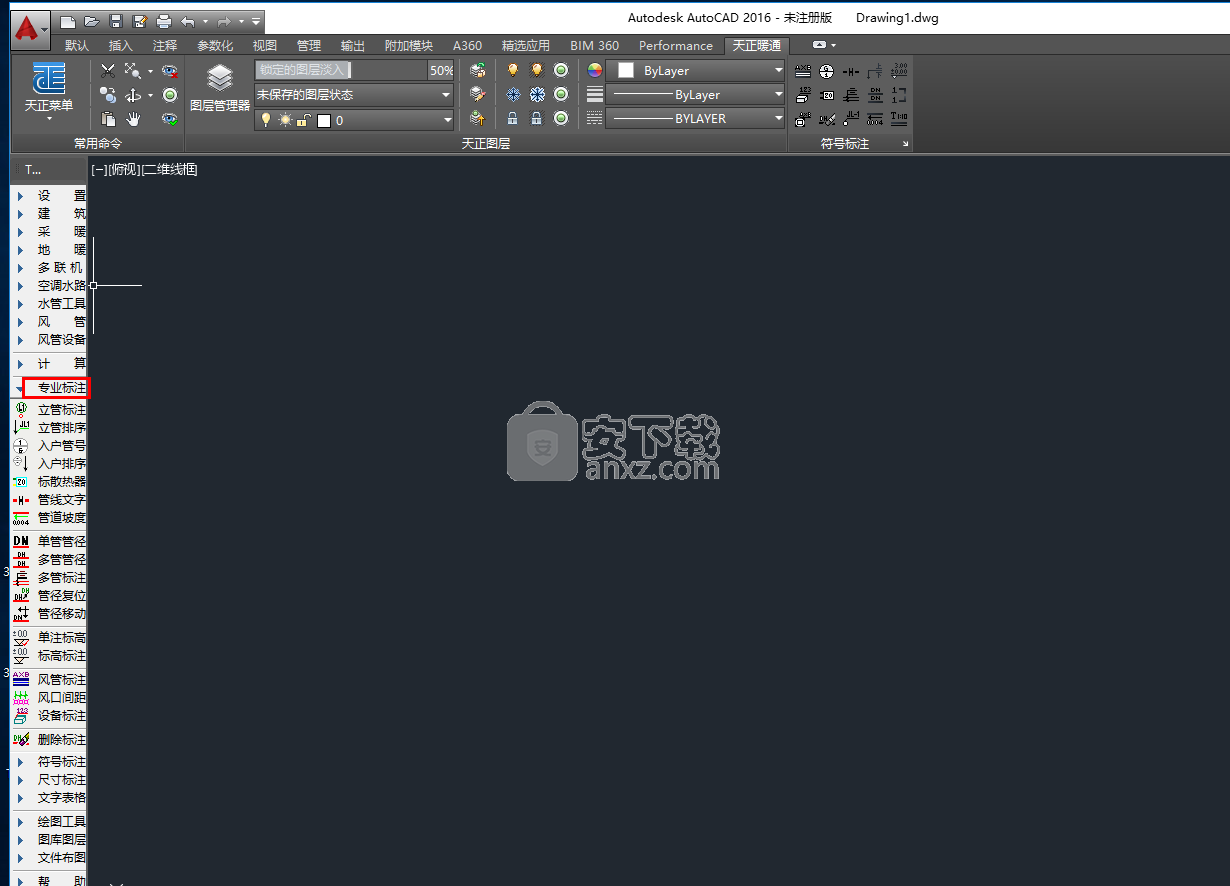Open the color ByLayer dropdown
Screen dimensions: 1230x886
696,71
